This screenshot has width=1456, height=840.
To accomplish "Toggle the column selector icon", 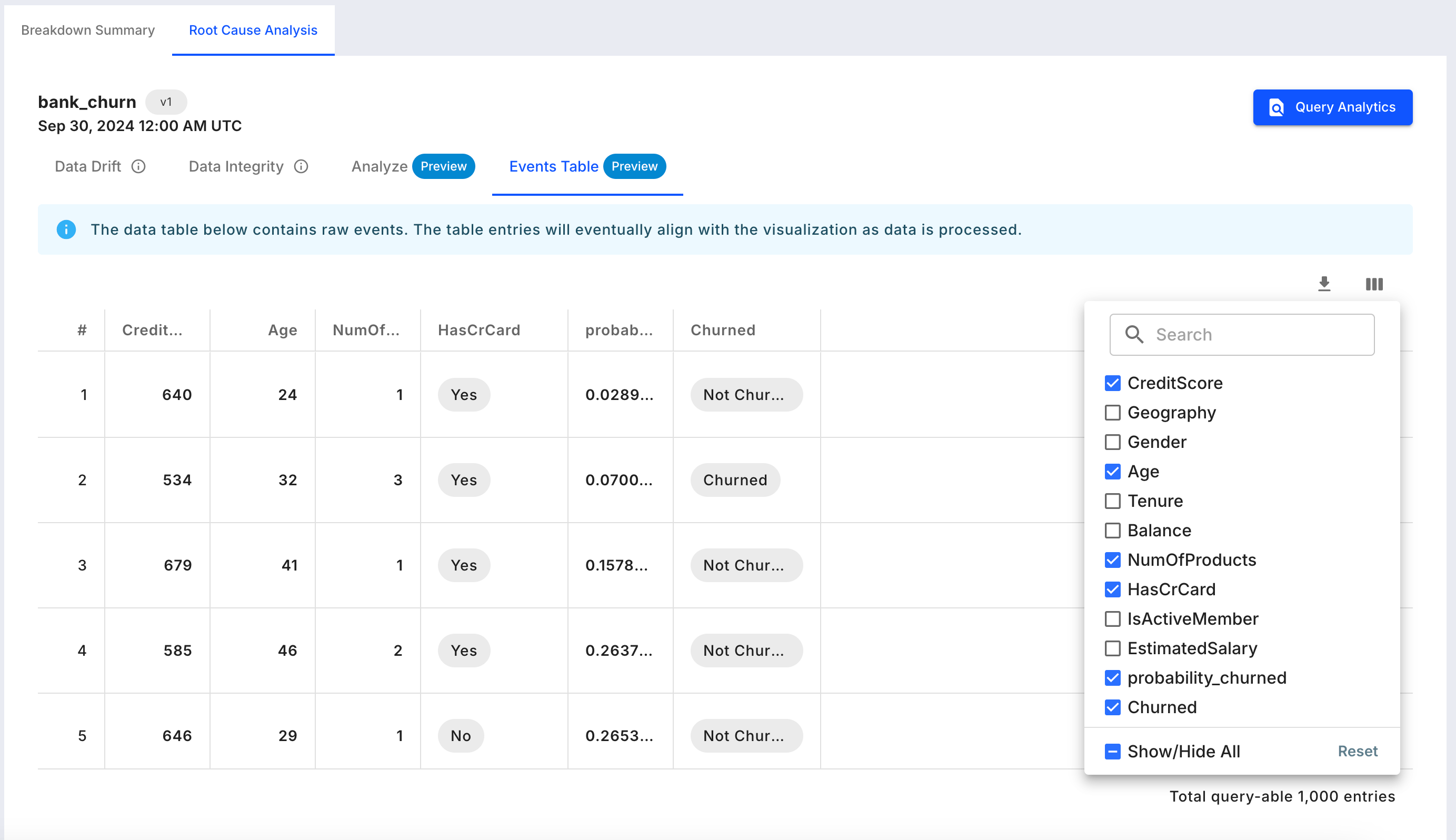I will coord(1374,284).
